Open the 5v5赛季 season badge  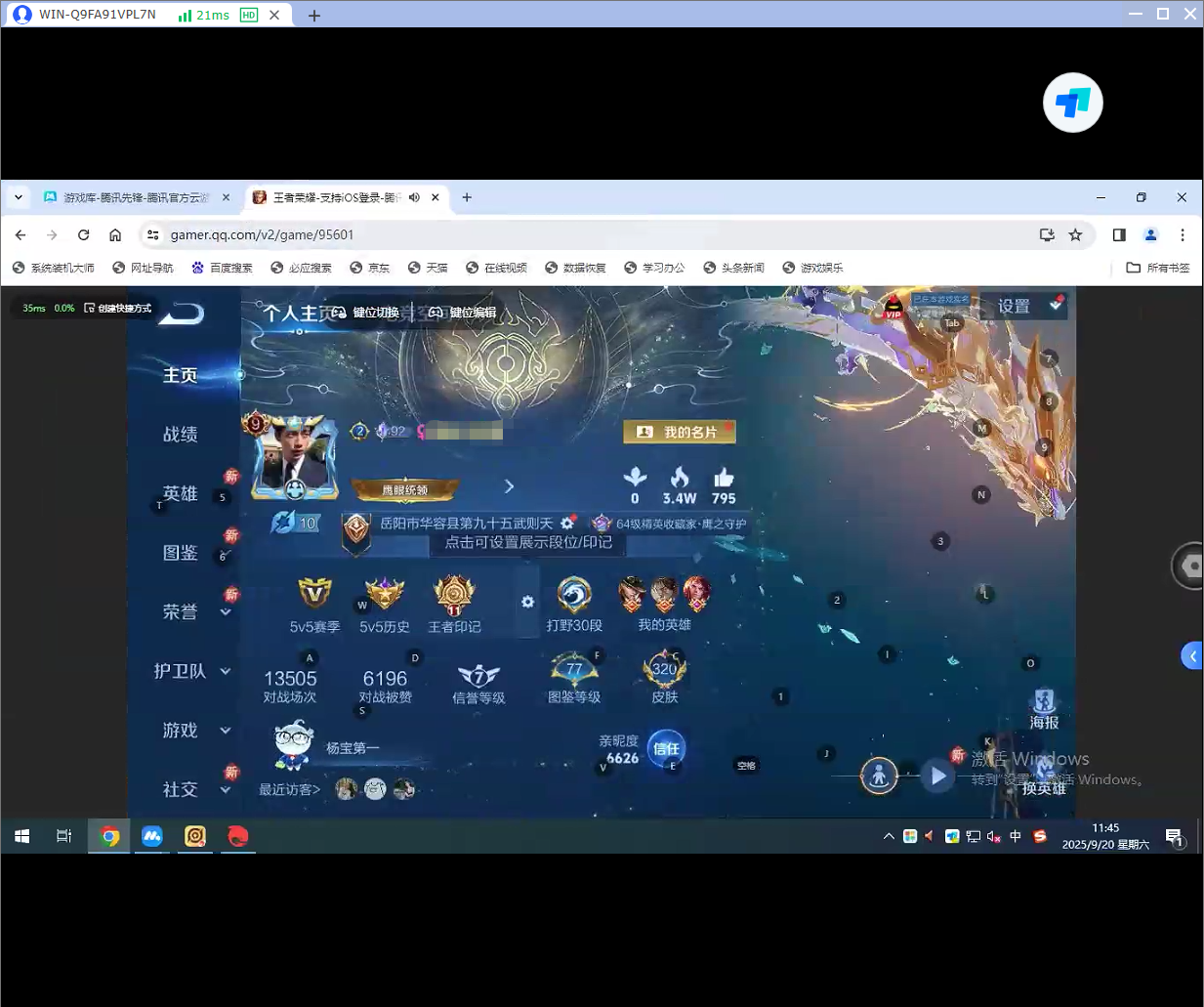[x=314, y=606]
